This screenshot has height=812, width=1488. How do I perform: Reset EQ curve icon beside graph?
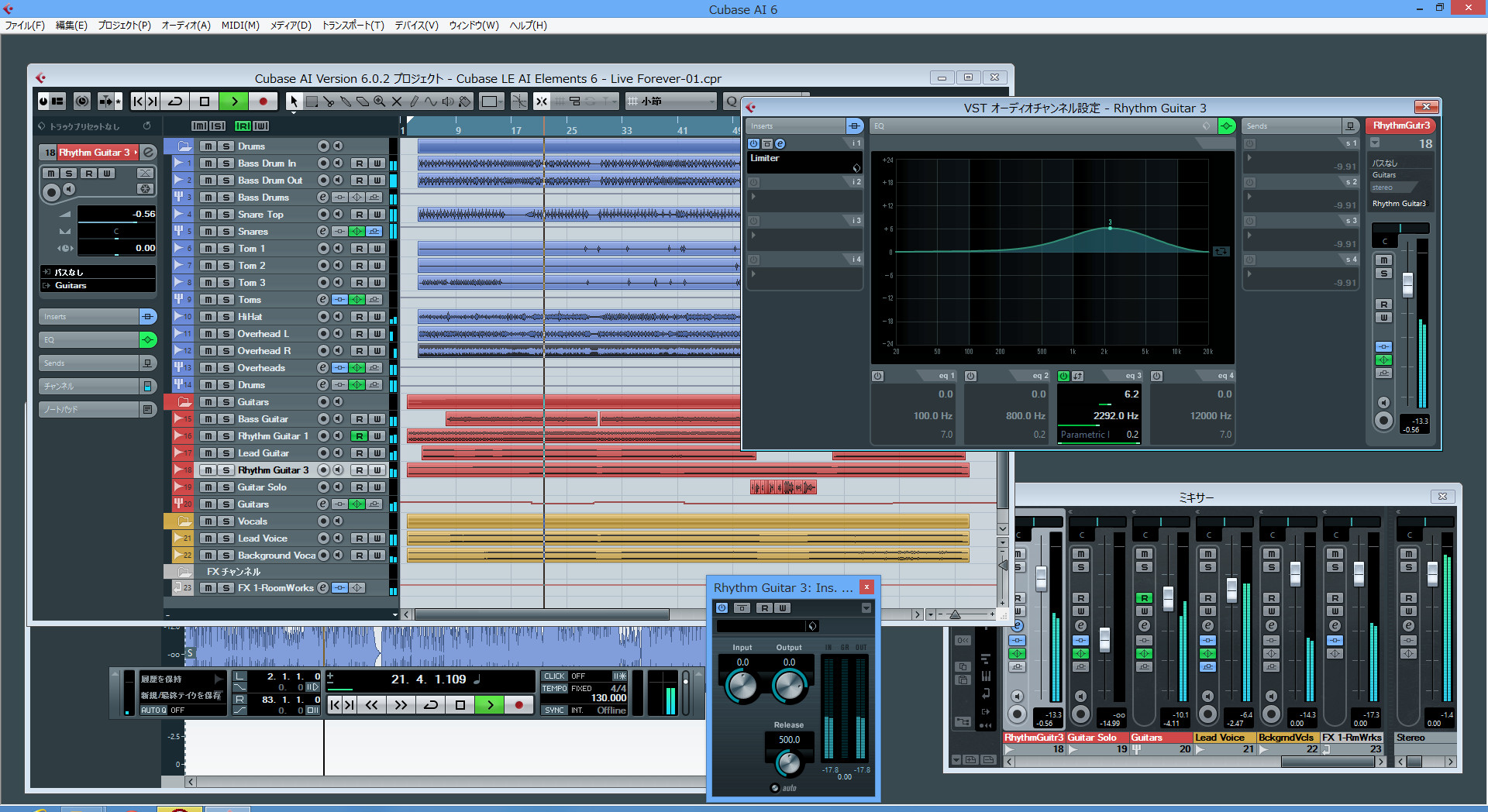1221,251
